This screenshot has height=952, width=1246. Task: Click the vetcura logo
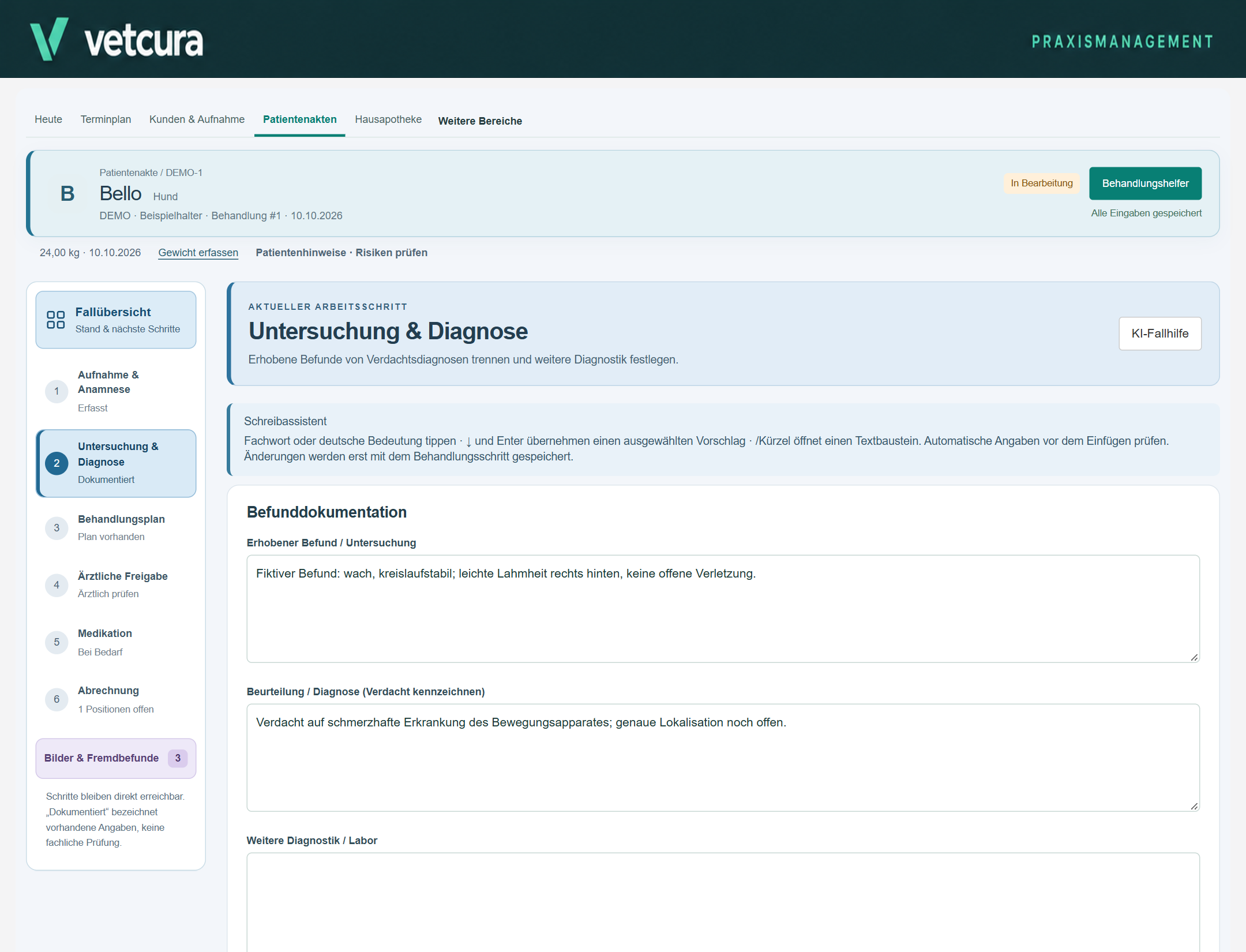[117, 39]
